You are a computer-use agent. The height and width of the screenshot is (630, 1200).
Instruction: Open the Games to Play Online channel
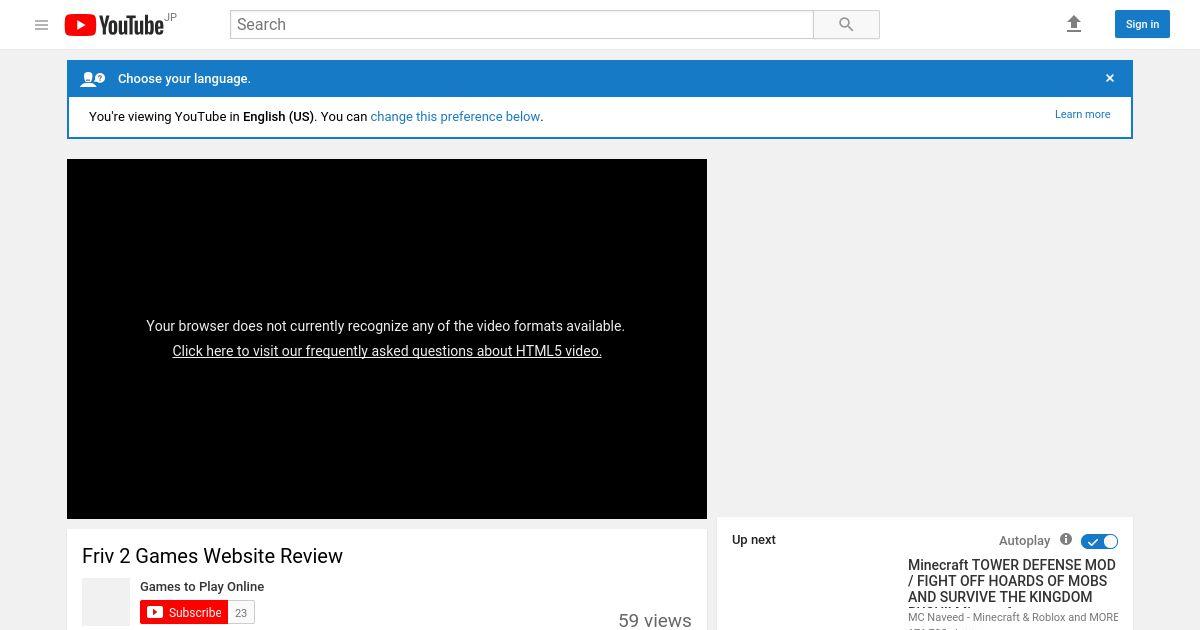coord(202,586)
